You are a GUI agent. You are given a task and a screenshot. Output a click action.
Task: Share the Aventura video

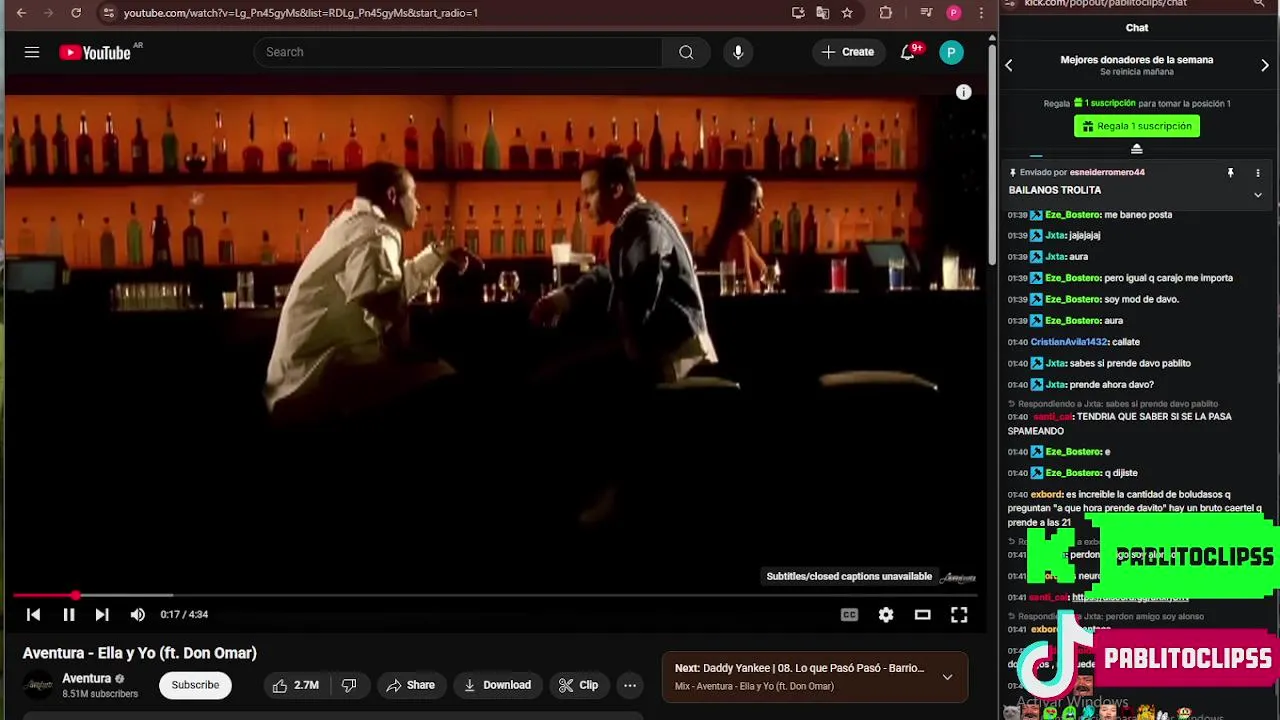pyautogui.click(x=410, y=685)
